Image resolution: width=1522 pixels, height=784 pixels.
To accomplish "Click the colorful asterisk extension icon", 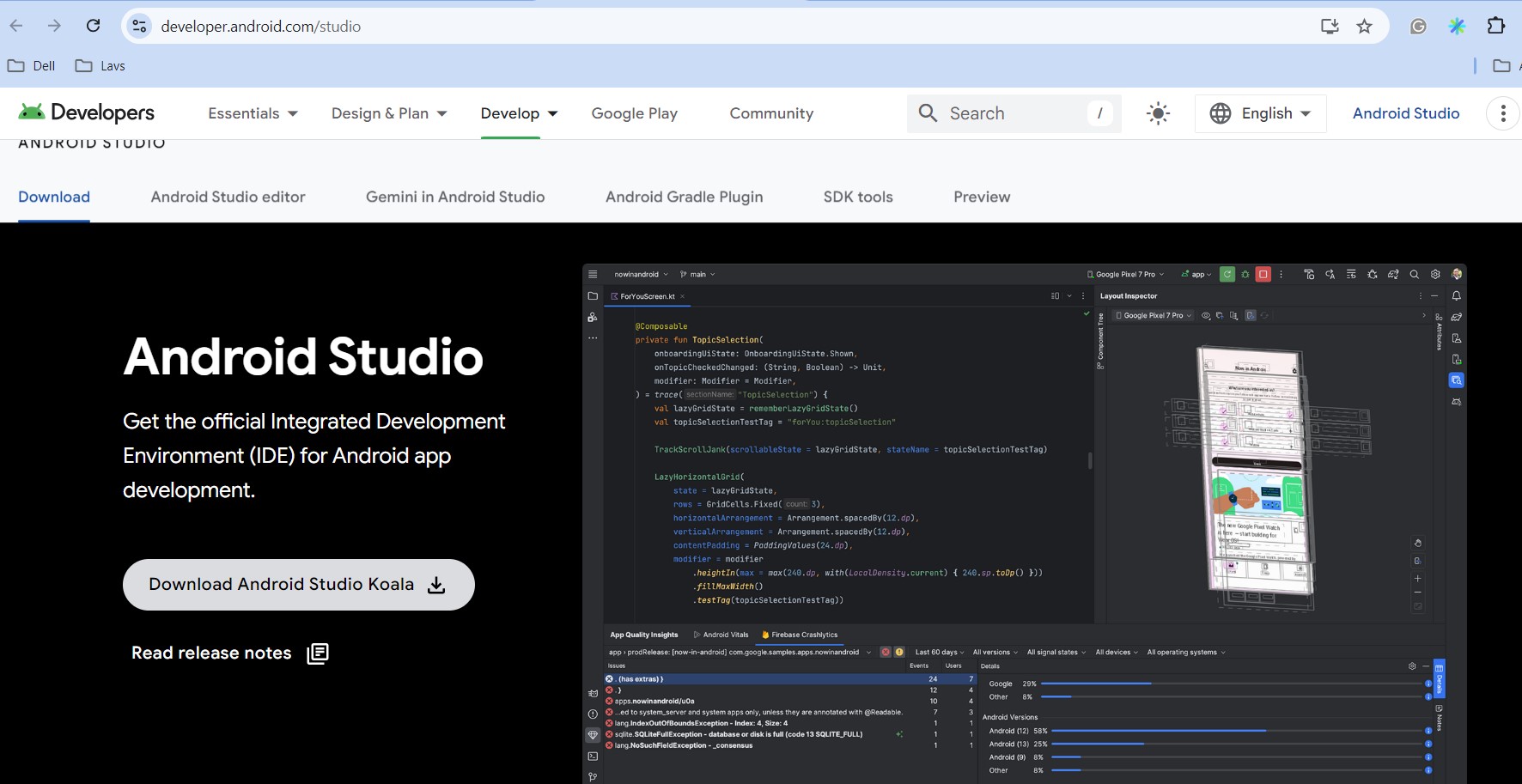I will tap(1457, 27).
